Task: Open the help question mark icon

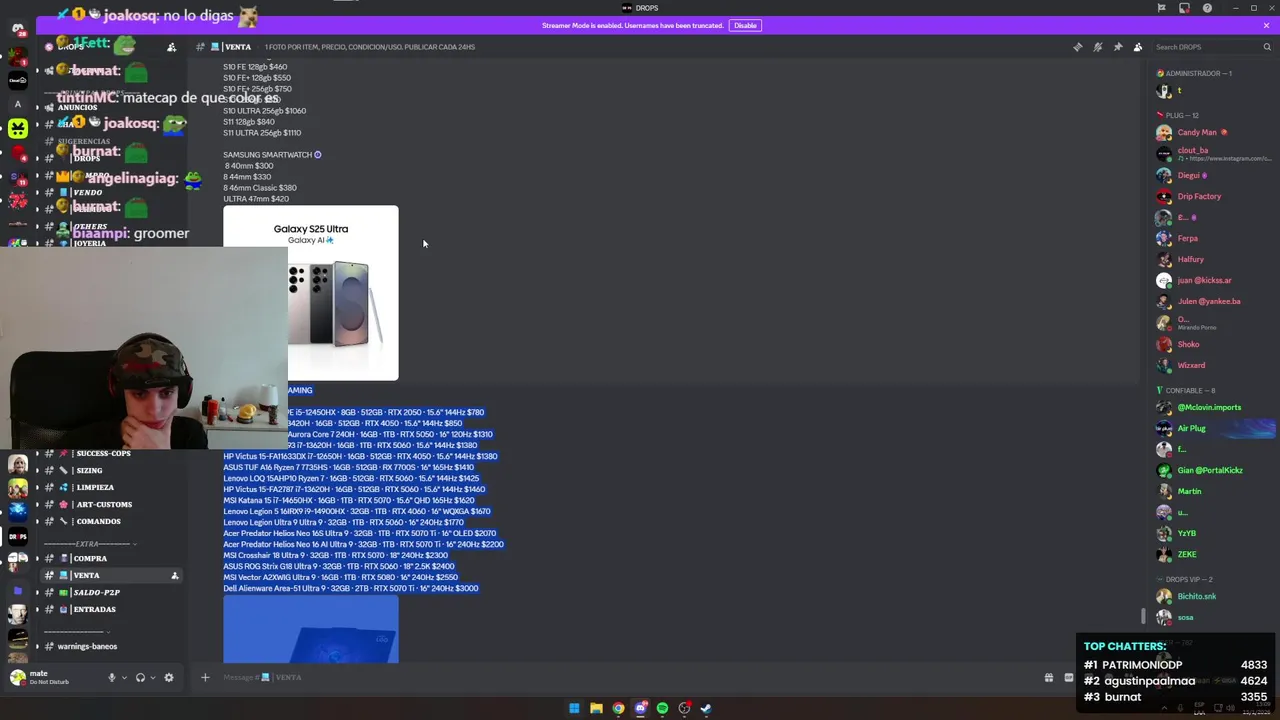Action: coord(1207,8)
